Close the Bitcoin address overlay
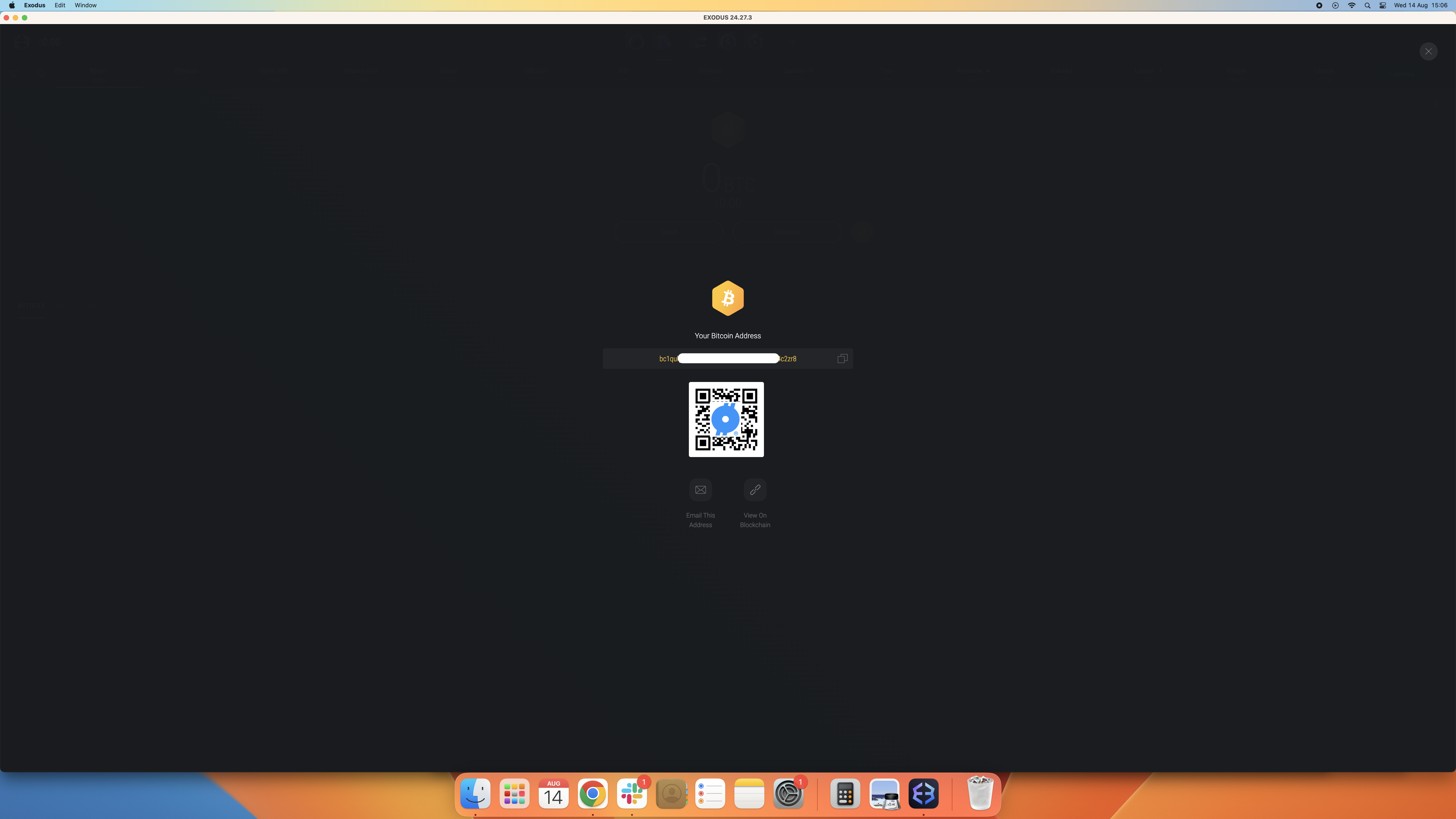This screenshot has height=819, width=1456. click(1428, 51)
